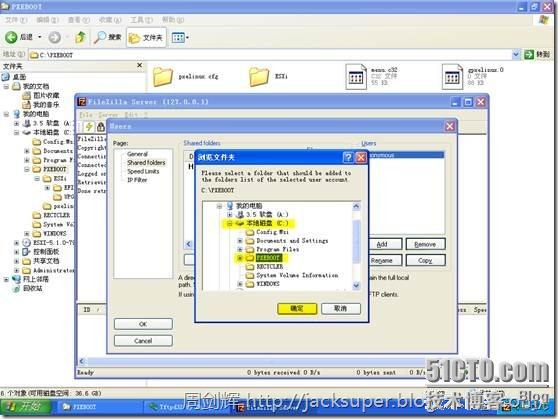Click 取消 in browse folder dialog
Screen dimensions: 558x419
[341, 308]
